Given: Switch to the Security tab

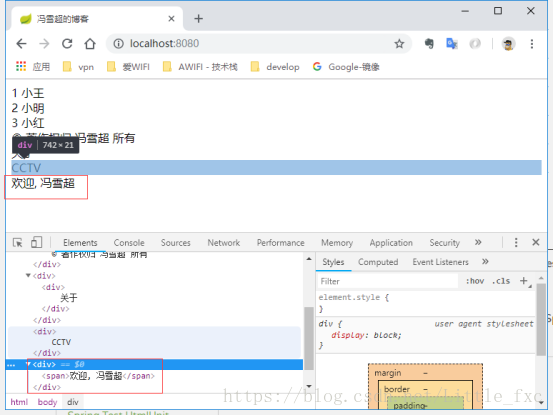Looking at the screenshot, I should [x=444, y=243].
